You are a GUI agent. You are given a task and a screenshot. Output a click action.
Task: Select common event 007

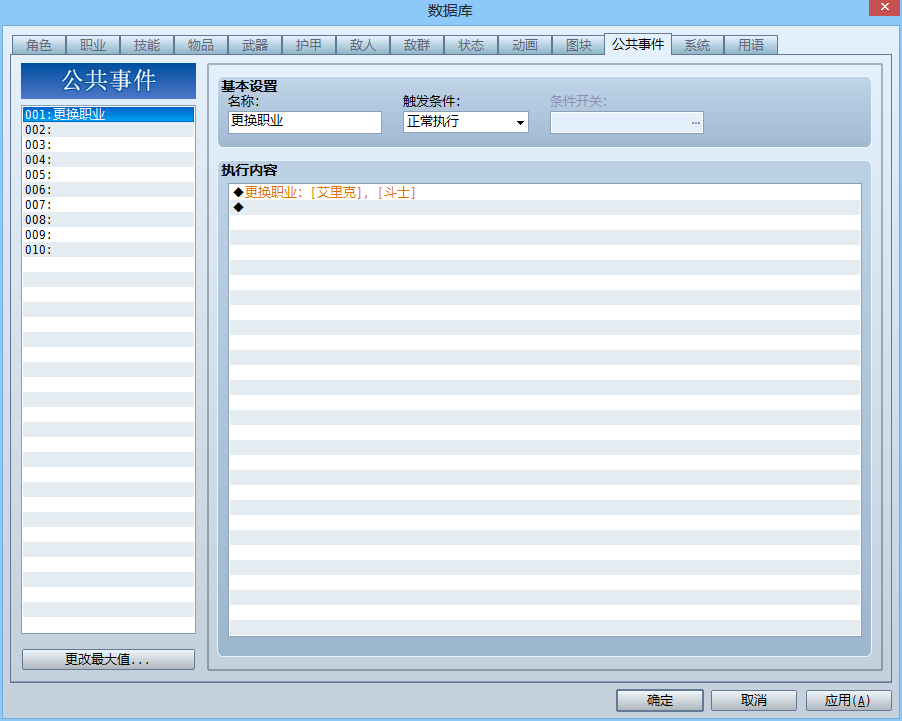108,204
